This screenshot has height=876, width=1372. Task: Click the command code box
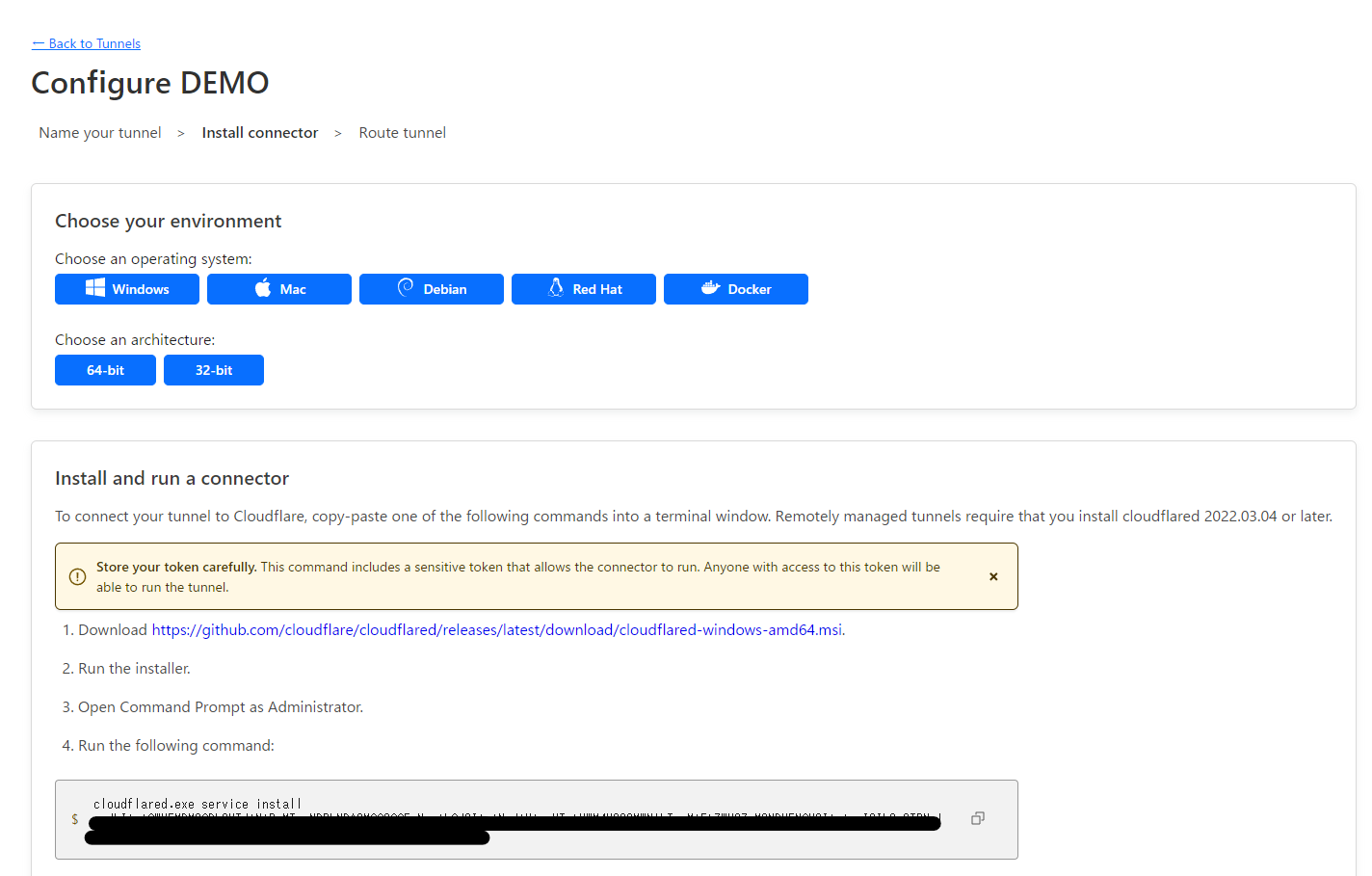pos(537,819)
